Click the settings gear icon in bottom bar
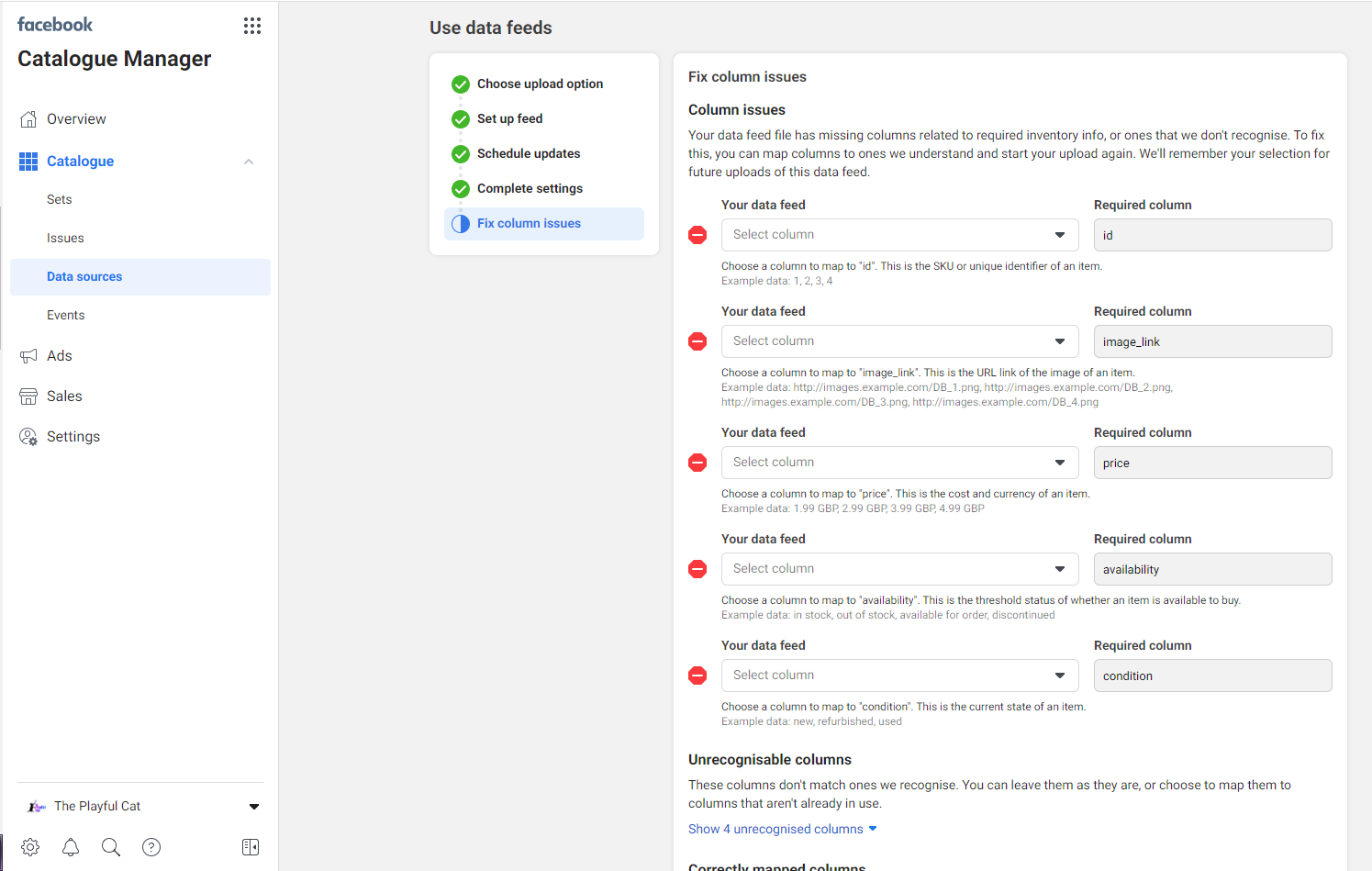 click(30, 847)
